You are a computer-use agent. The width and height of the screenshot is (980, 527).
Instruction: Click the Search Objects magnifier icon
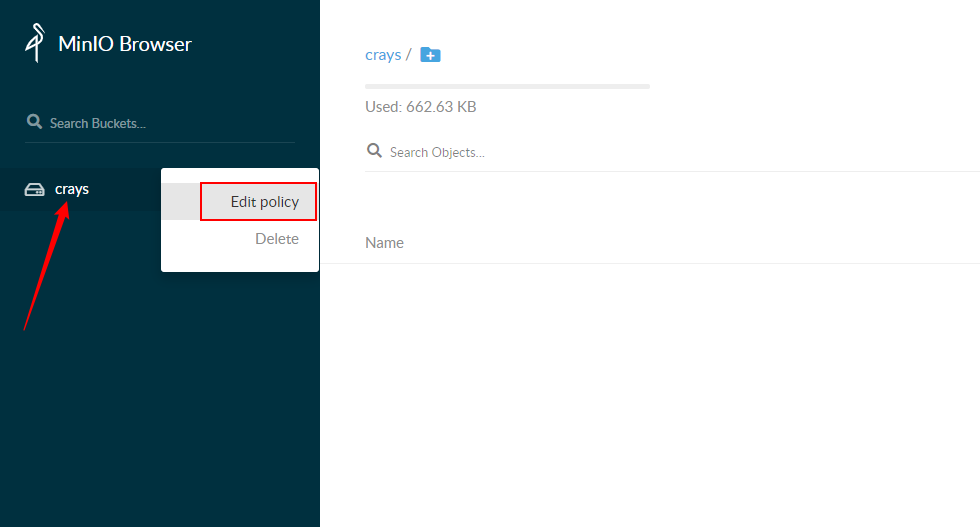click(374, 150)
